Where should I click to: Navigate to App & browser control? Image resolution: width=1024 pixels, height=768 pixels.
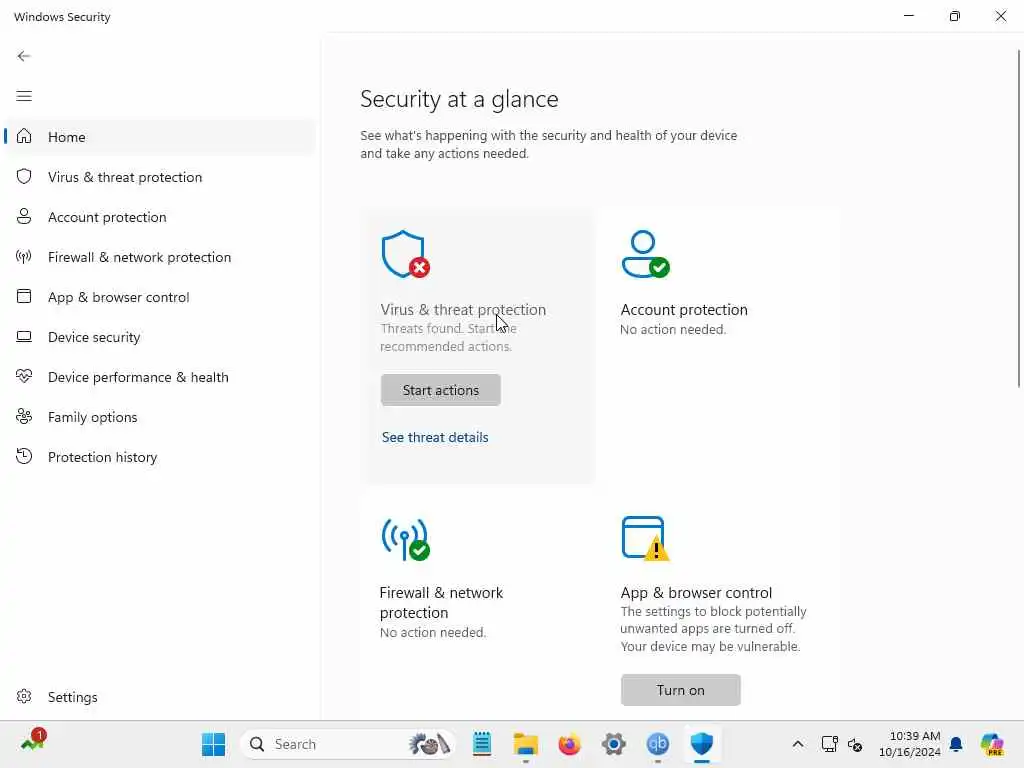[x=160, y=296]
